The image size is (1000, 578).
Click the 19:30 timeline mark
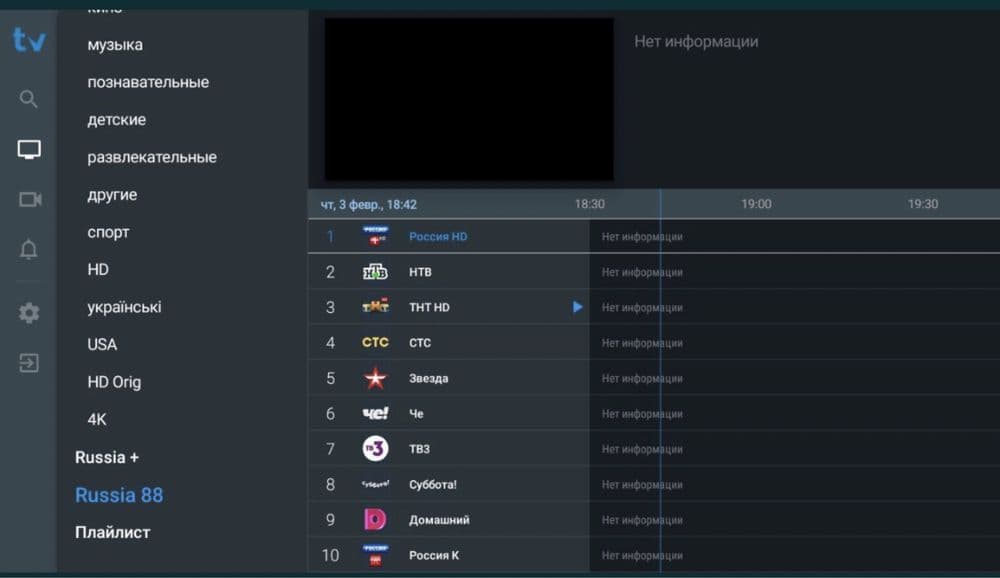pyautogui.click(x=923, y=204)
